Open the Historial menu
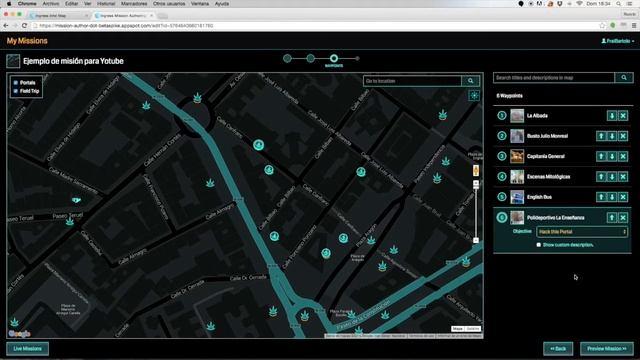Screen dimensions: 640x360 [x=106, y=4]
